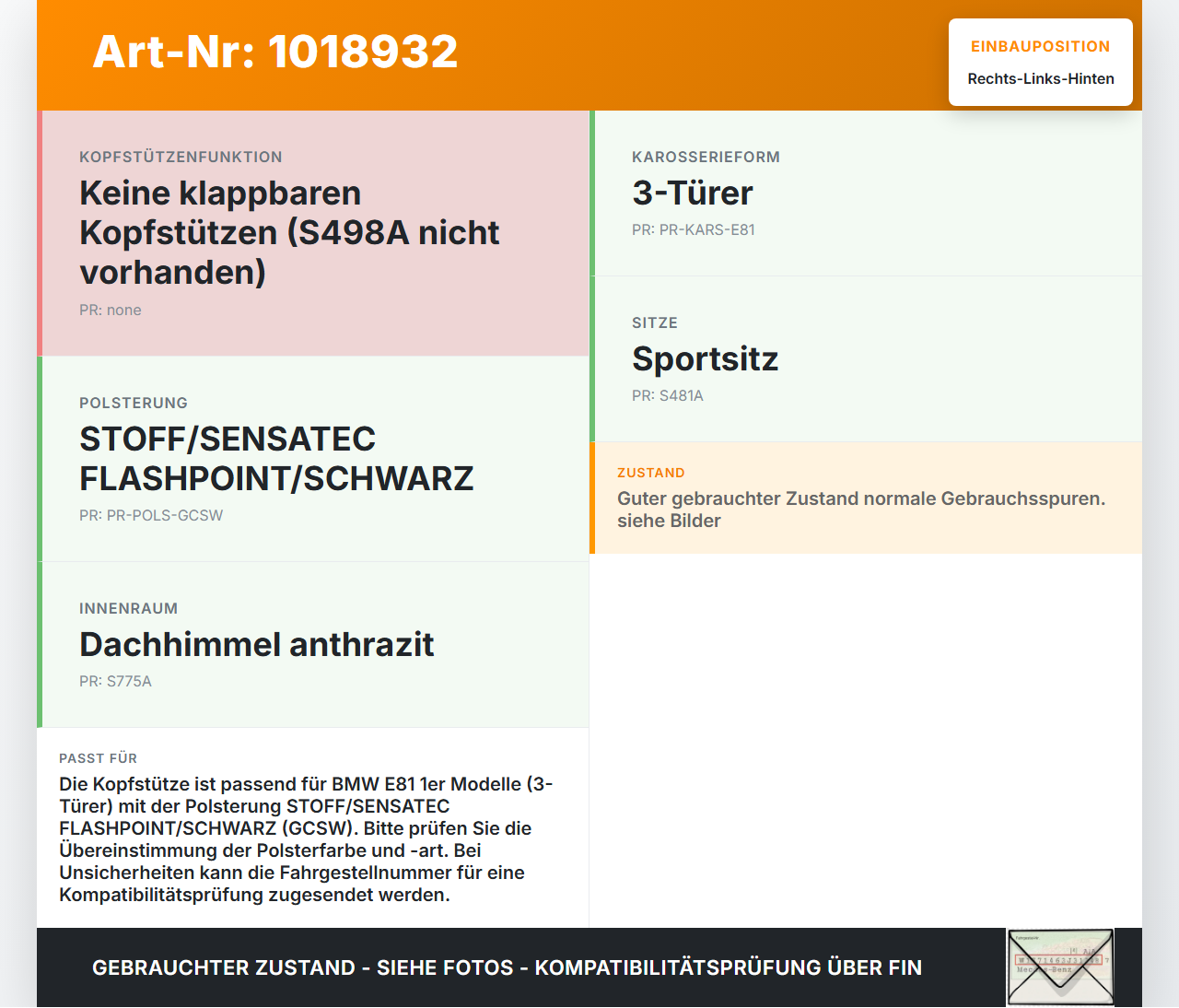
Task: Click the 'PR: S775A' code
Action: tap(115, 682)
